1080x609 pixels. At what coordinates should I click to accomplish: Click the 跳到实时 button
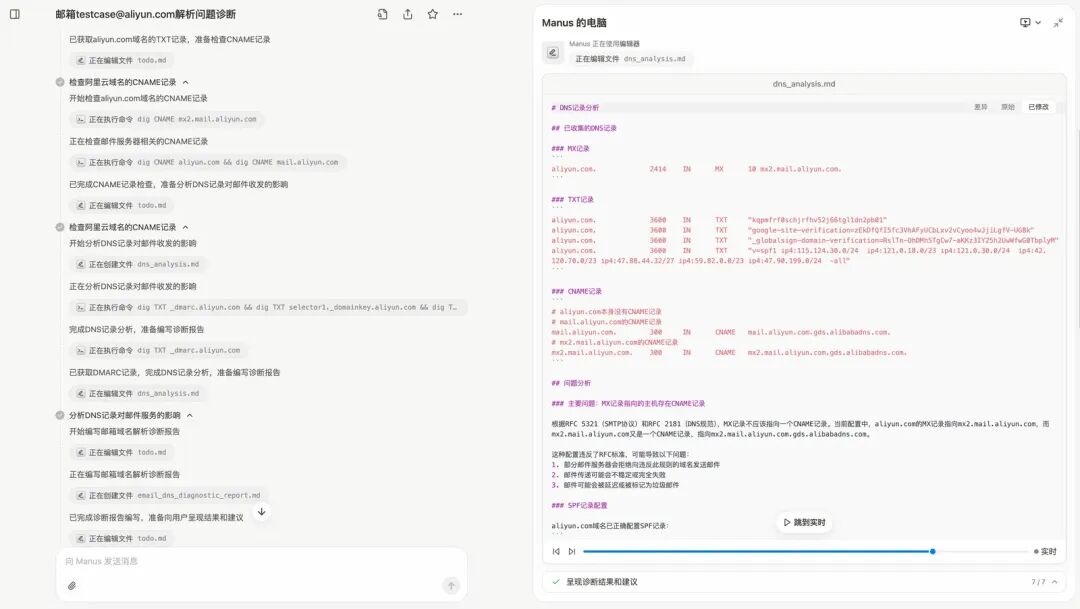pyautogui.click(x=804, y=522)
